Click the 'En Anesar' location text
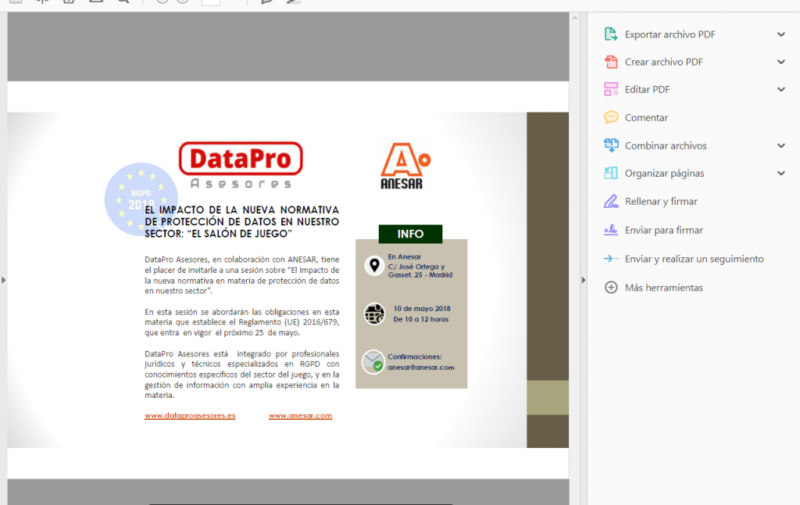Screen dimensions: 800x505 click(x=405, y=257)
